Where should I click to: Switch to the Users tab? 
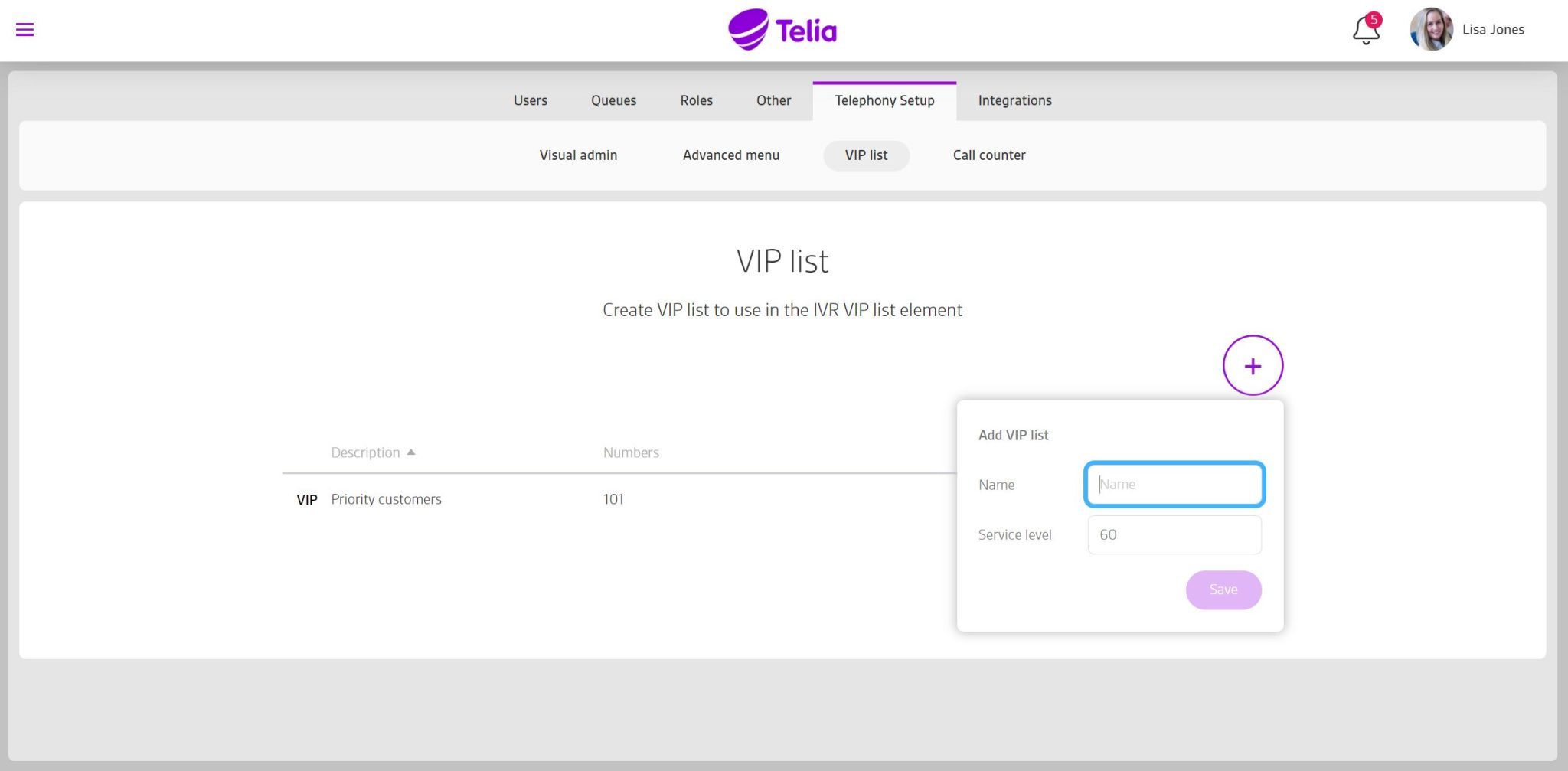coord(530,100)
